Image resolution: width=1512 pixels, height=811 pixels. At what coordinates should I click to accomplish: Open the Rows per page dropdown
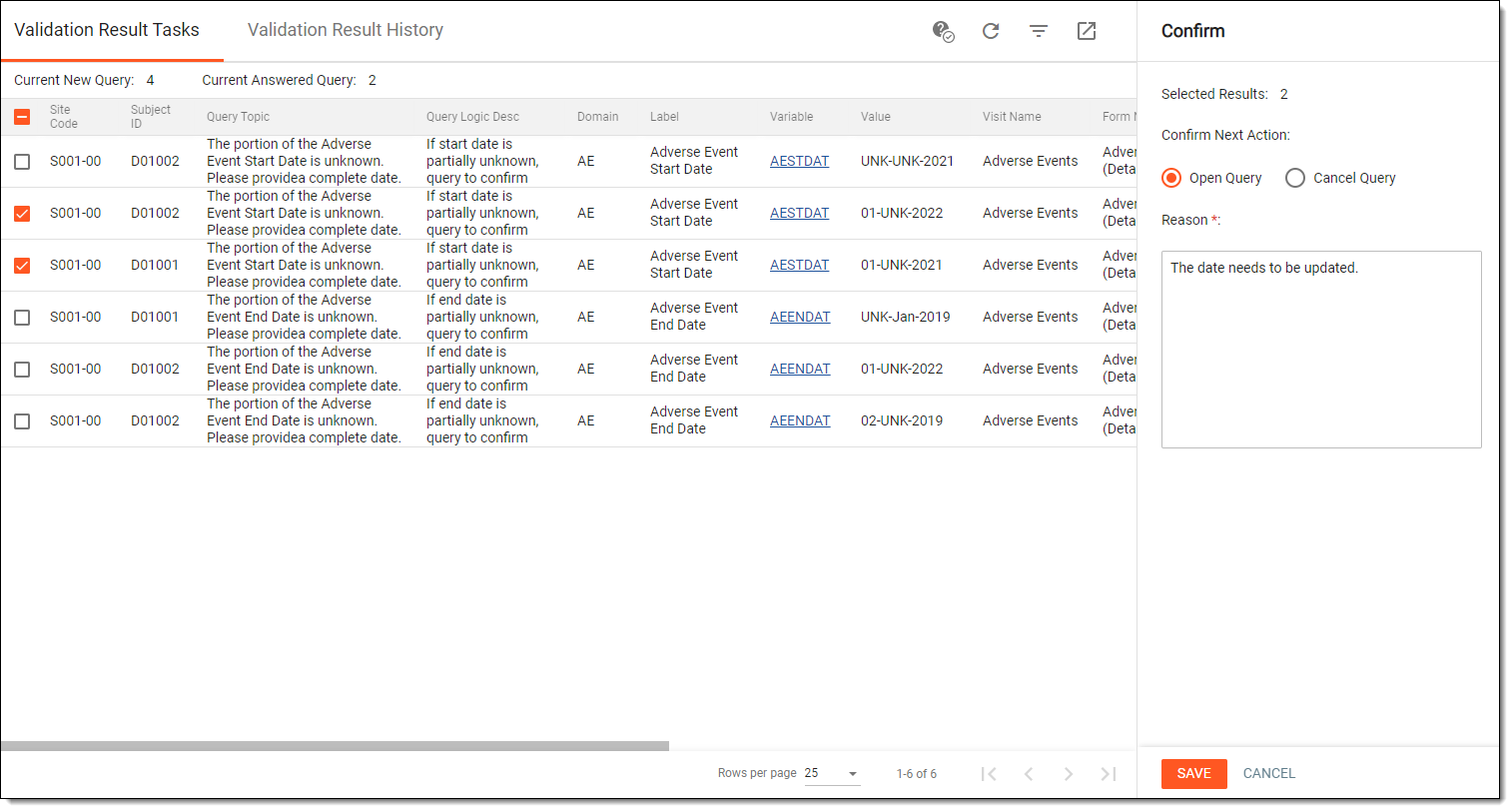[832, 773]
